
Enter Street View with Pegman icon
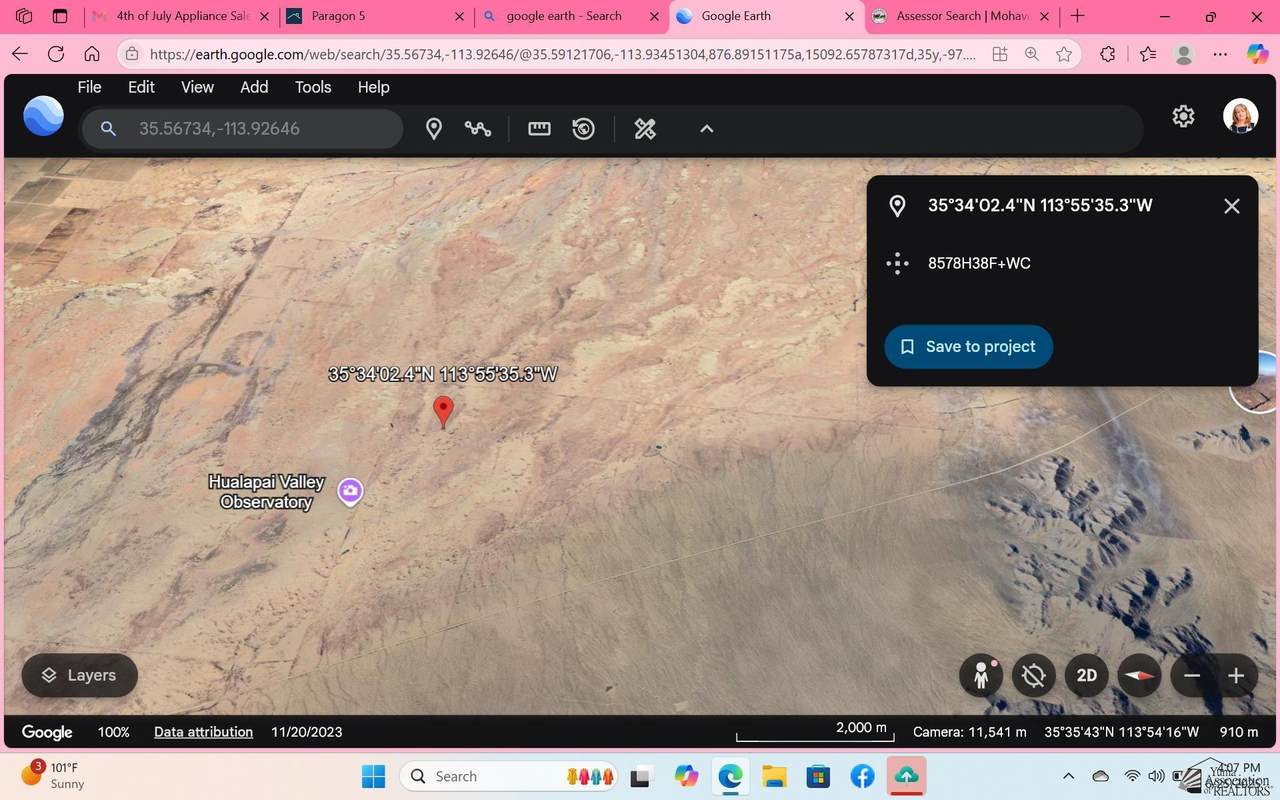(981, 676)
